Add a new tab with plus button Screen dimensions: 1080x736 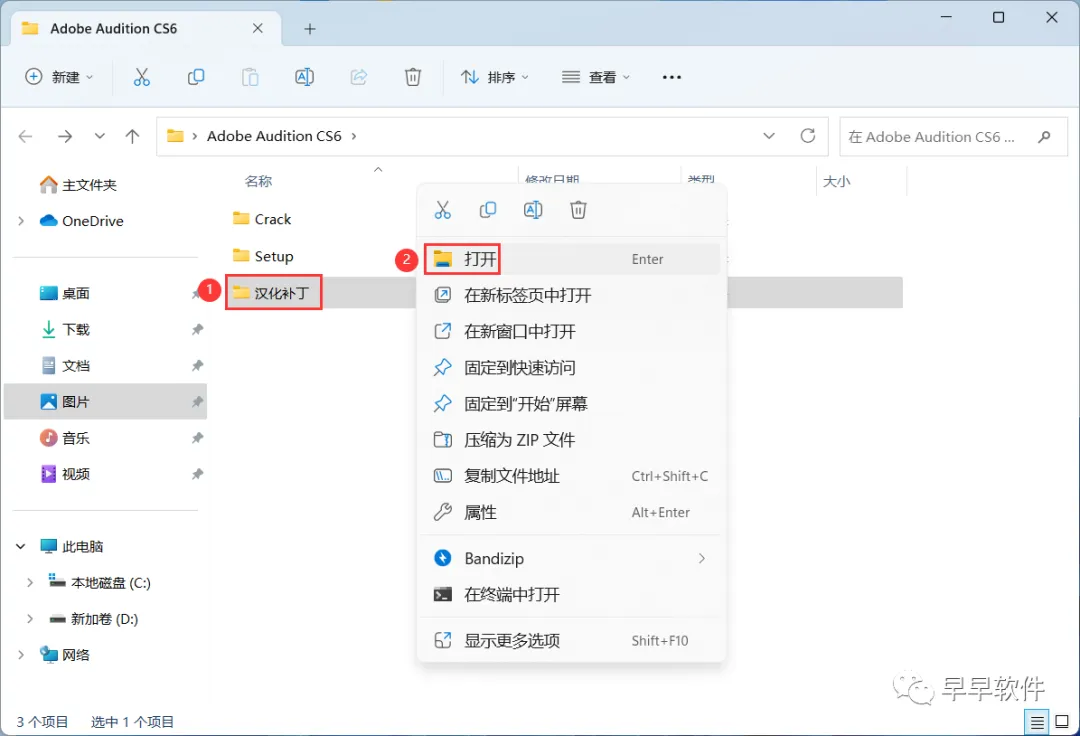click(x=310, y=29)
